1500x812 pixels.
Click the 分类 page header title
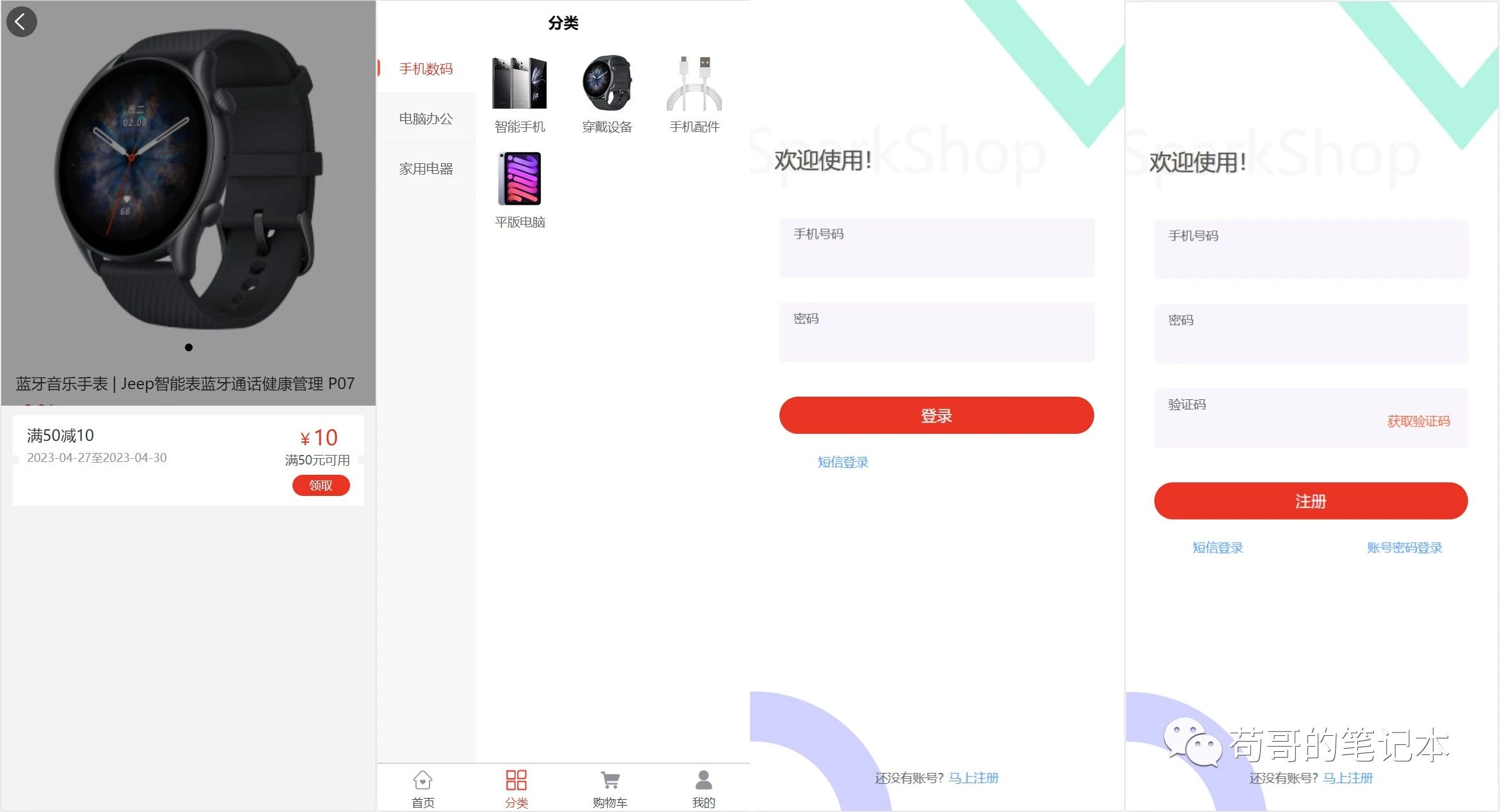click(x=563, y=23)
